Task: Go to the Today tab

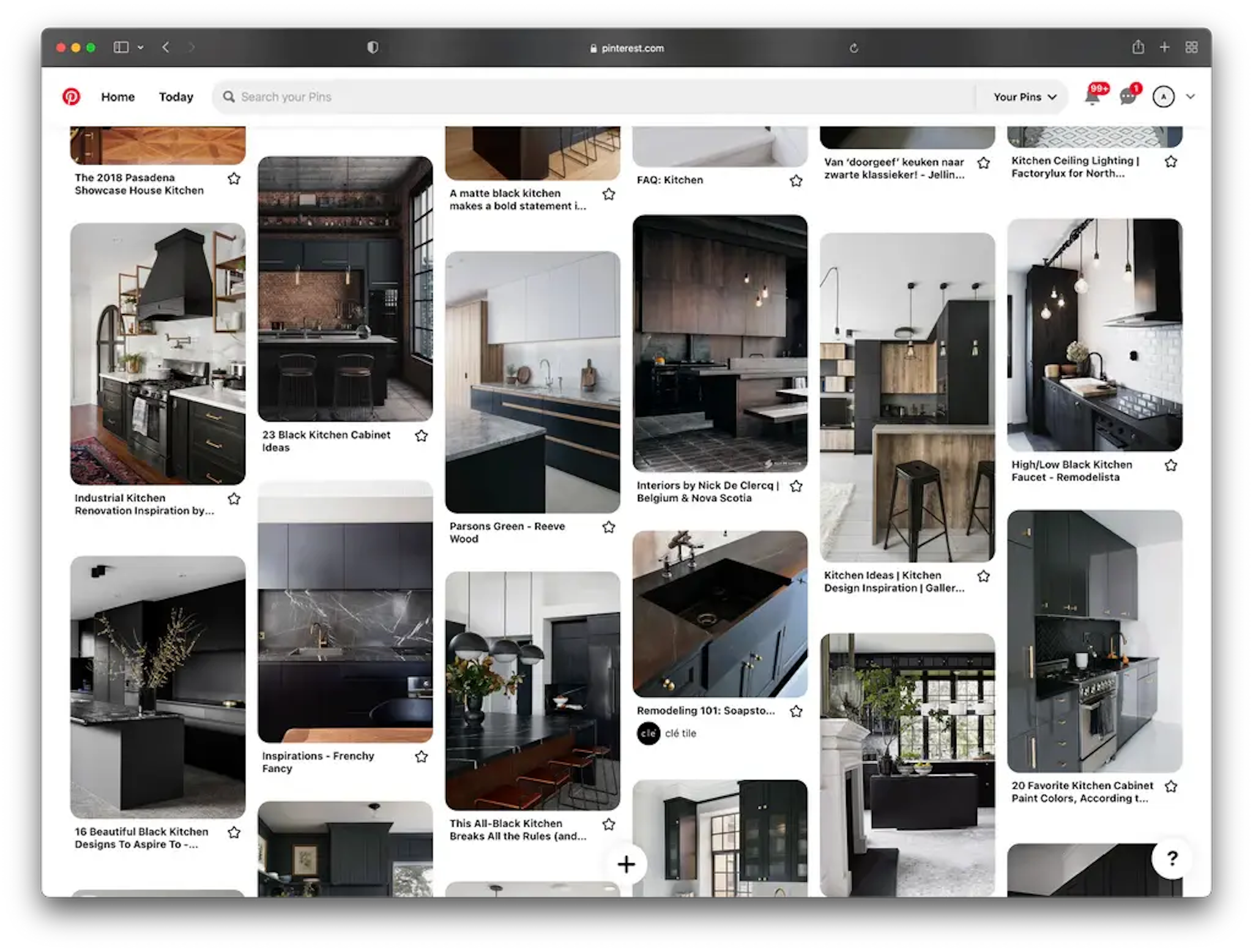Action: click(x=176, y=97)
